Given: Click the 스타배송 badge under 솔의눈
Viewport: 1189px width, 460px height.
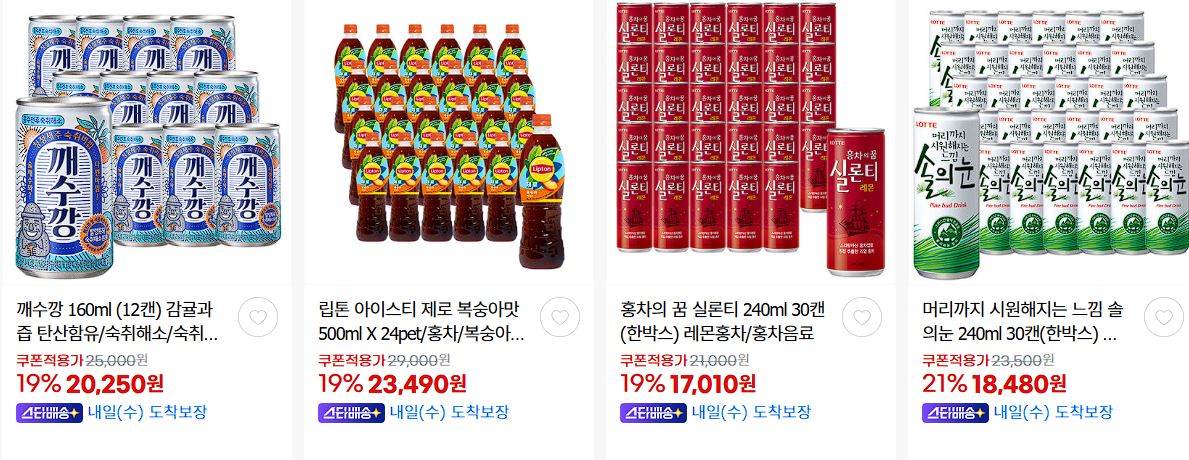Looking at the screenshot, I should [x=955, y=413].
